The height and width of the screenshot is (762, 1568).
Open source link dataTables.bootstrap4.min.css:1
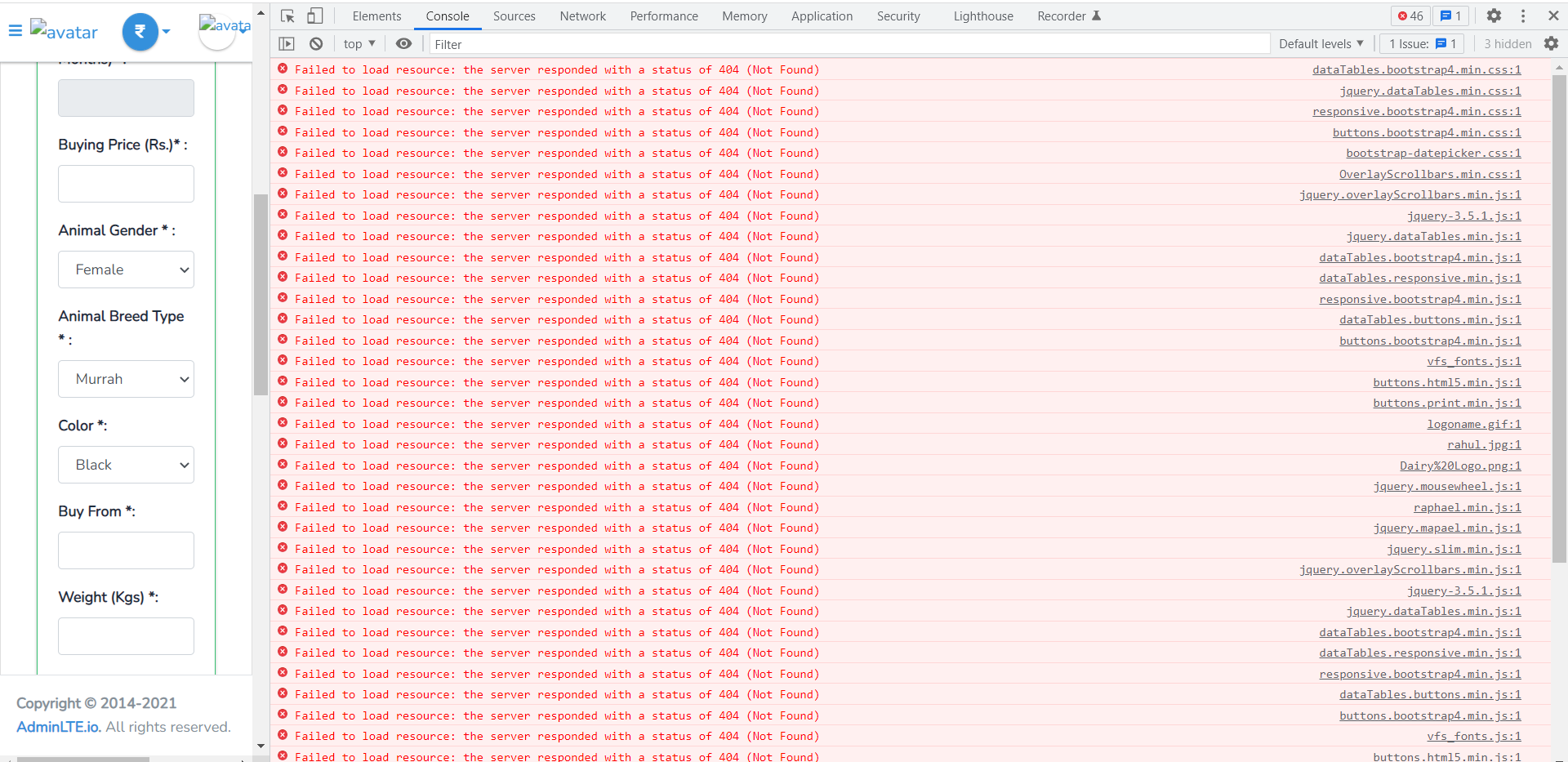(1417, 70)
